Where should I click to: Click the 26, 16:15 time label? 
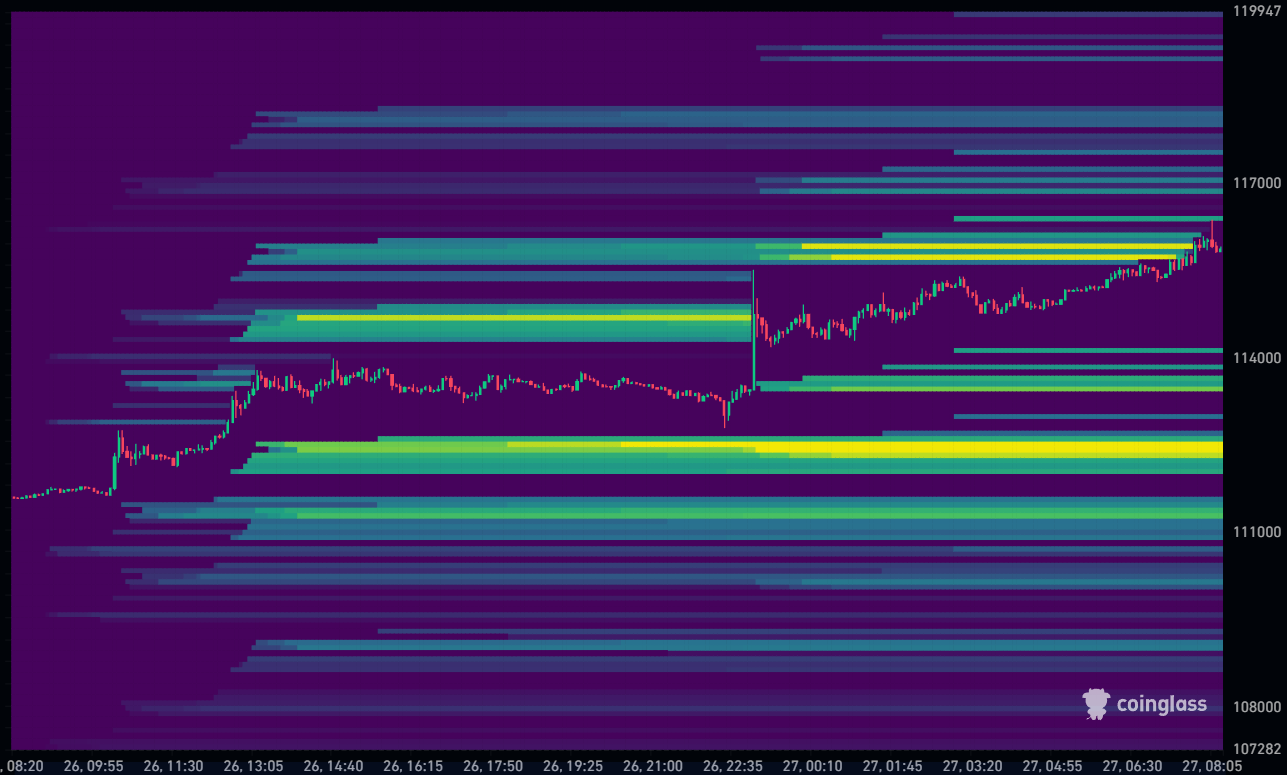tap(413, 766)
